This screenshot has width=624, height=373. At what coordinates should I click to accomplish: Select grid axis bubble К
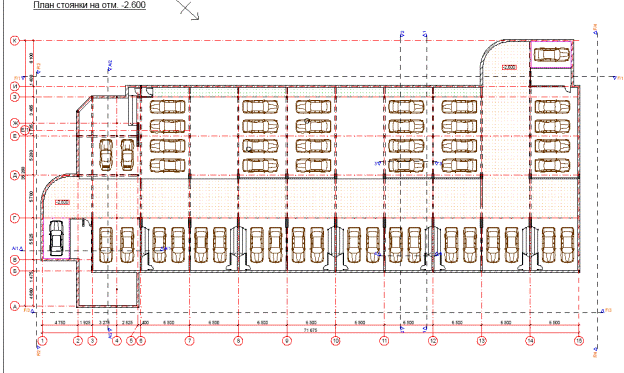tap(15, 40)
